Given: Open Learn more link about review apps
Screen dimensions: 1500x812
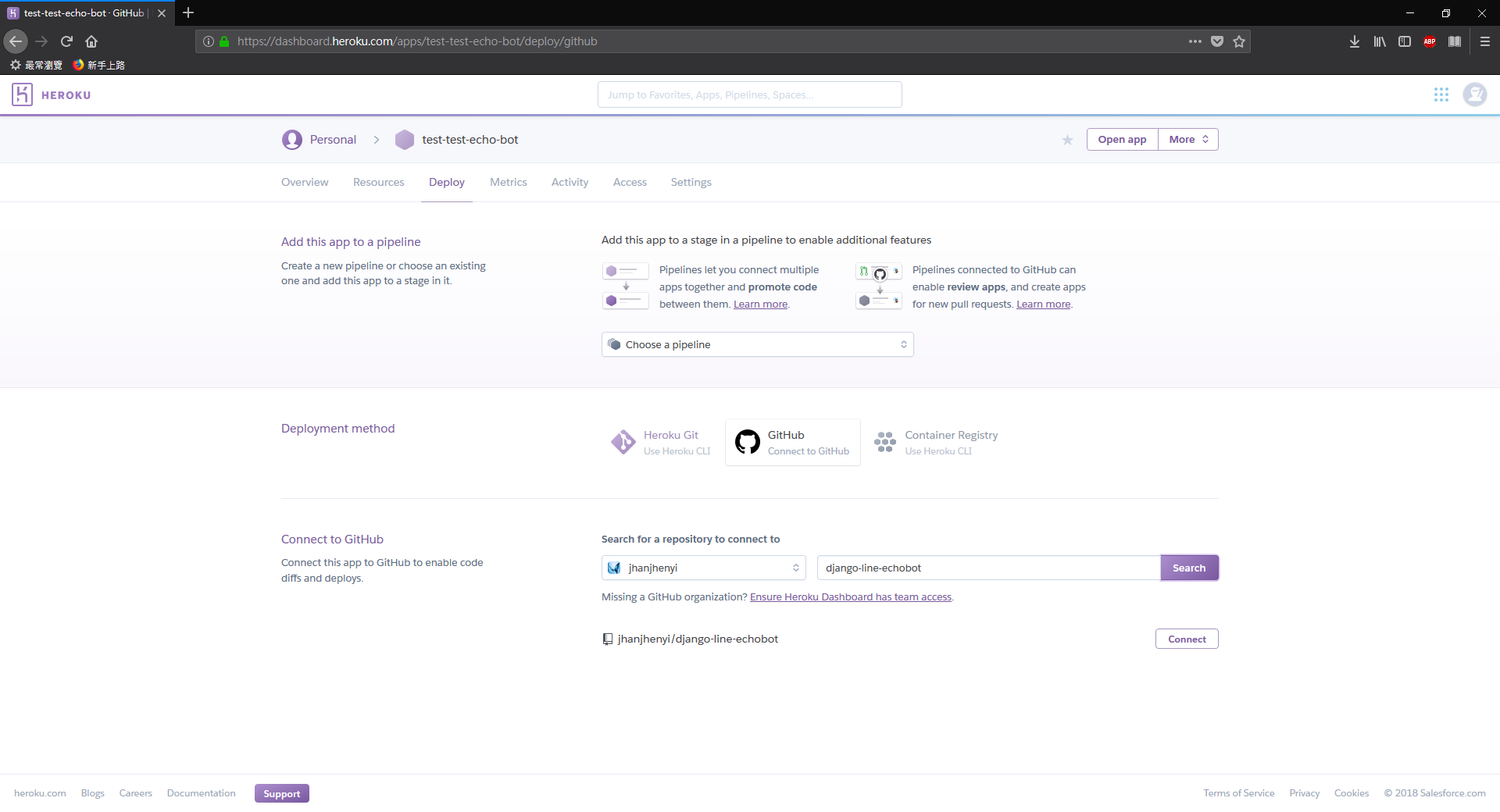Looking at the screenshot, I should (1043, 304).
